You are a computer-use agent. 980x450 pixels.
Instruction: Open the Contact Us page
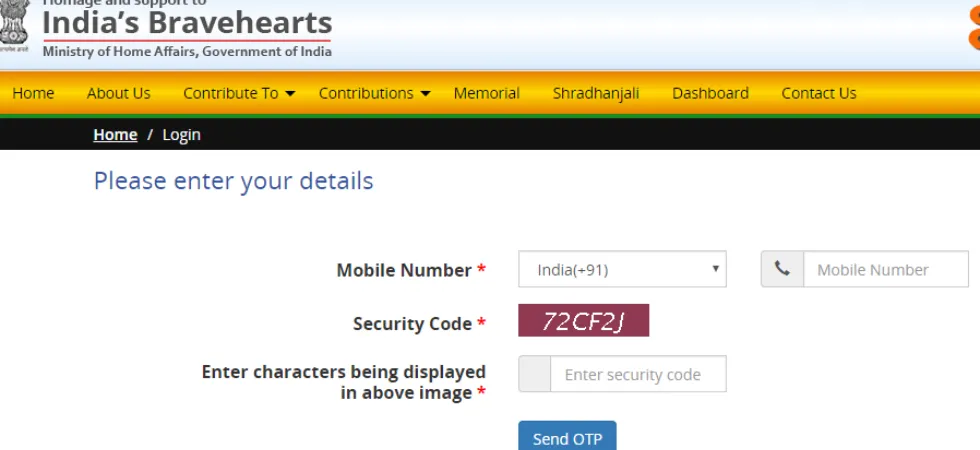coord(819,93)
